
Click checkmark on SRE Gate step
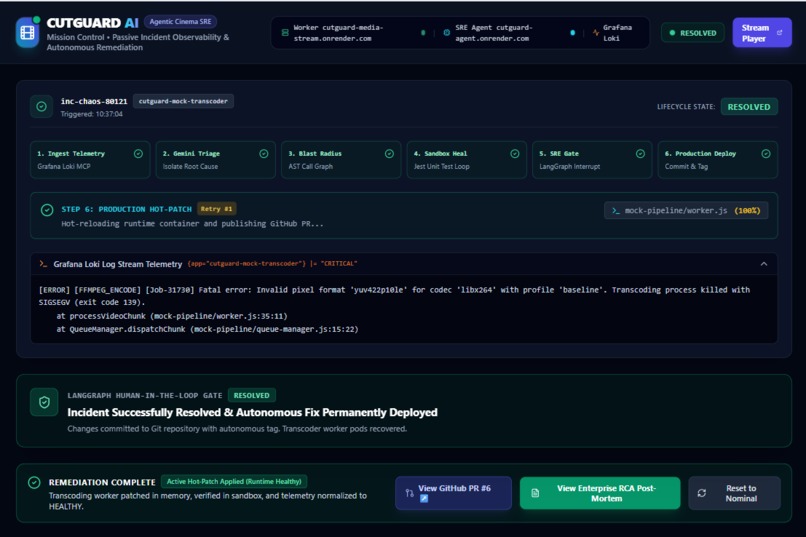click(x=640, y=154)
